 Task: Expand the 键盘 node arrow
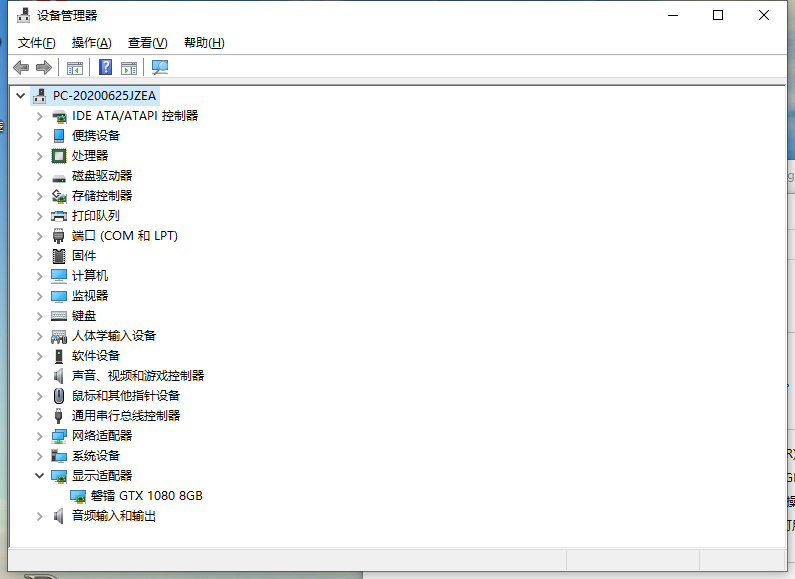pos(40,316)
